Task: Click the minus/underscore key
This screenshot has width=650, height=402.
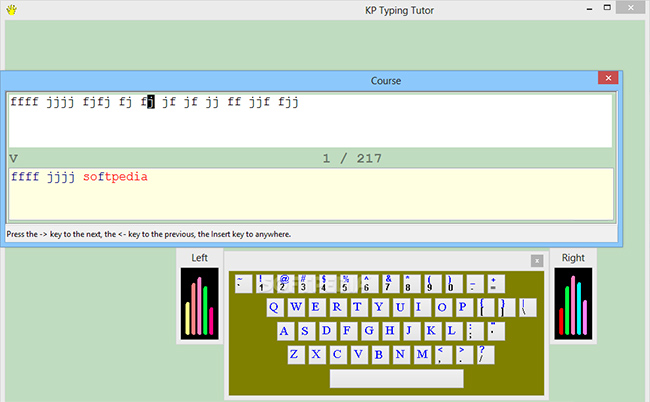Action: pyautogui.click(x=475, y=284)
